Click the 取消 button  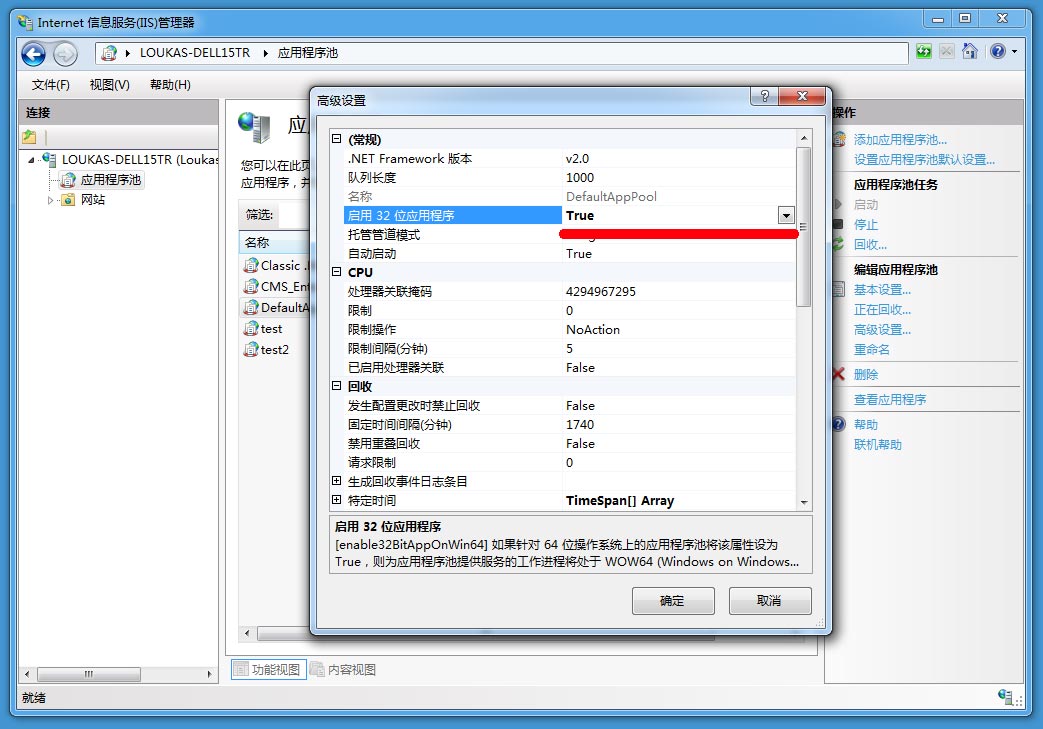(770, 601)
